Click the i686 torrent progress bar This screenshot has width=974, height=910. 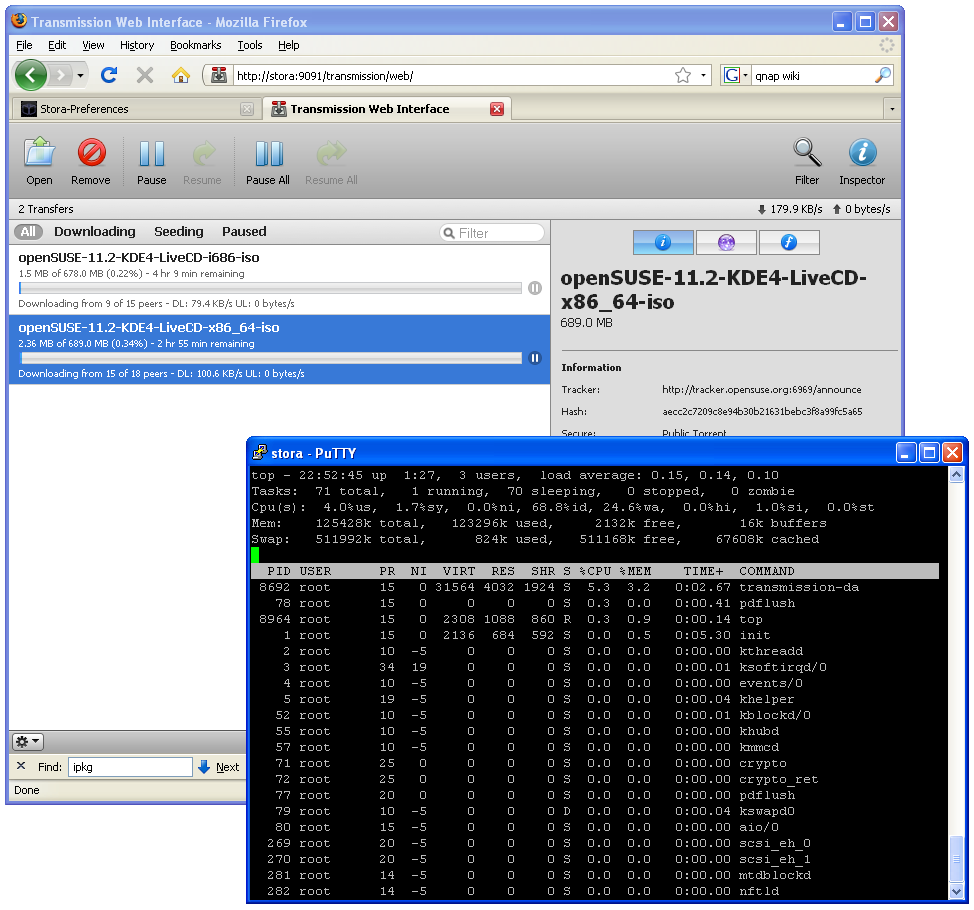270,288
